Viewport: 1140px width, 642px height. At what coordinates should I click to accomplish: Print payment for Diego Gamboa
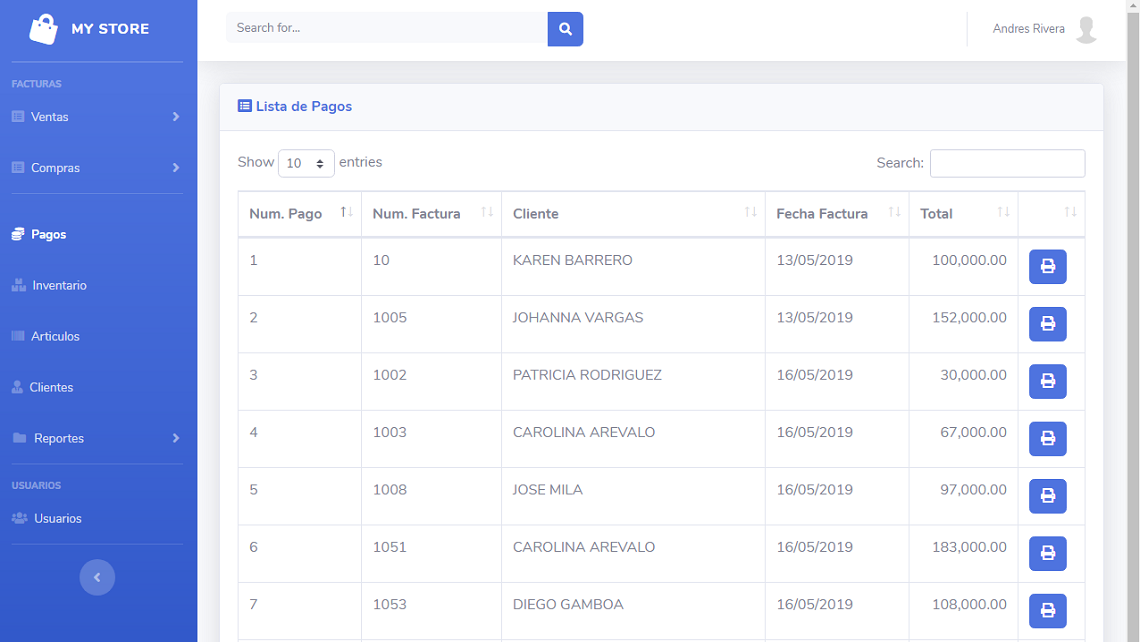[x=1047, y=610]
